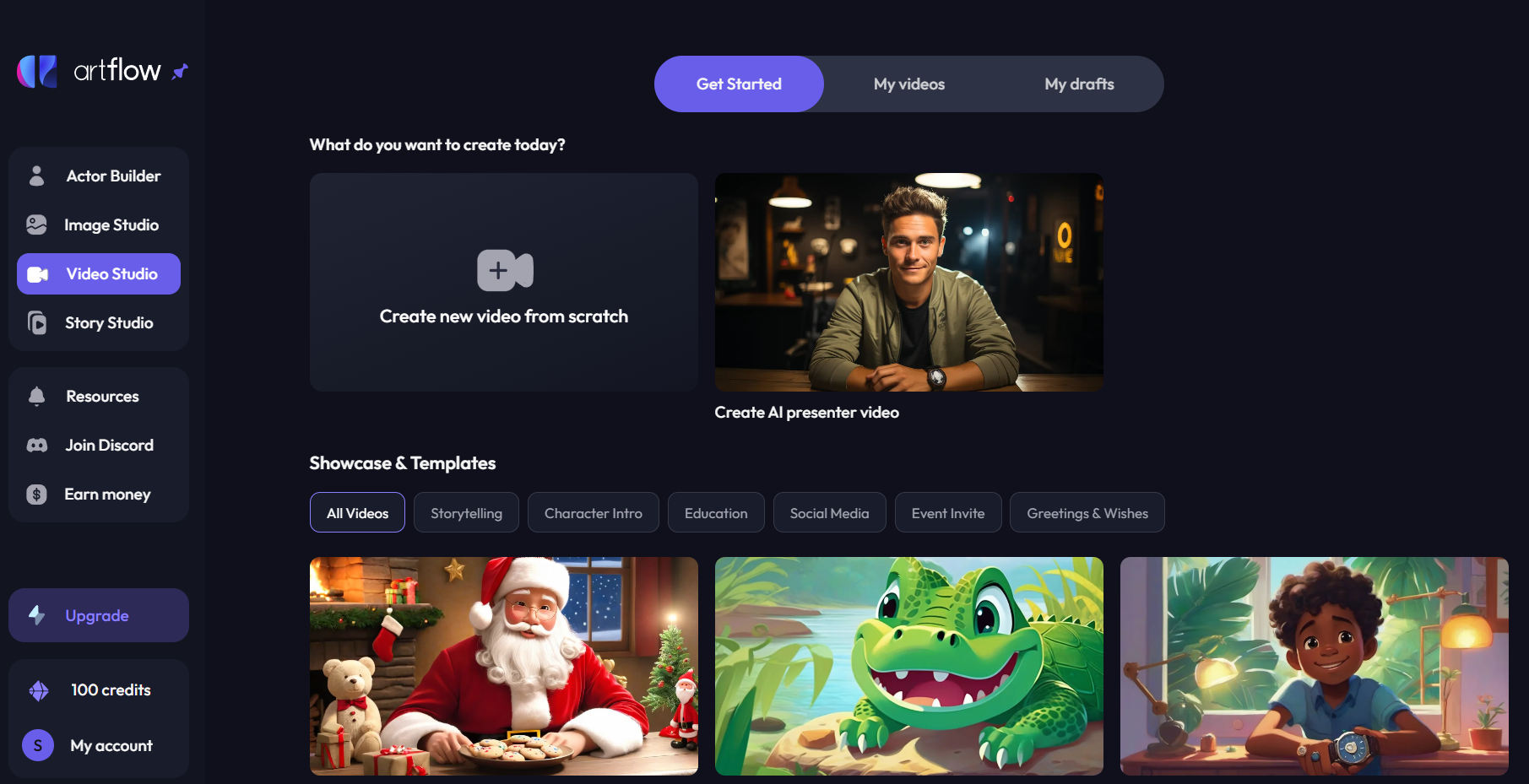Filter templates by Greetings & Wishes
Screen dimensions: 1529x784
tap(1087, 512)
